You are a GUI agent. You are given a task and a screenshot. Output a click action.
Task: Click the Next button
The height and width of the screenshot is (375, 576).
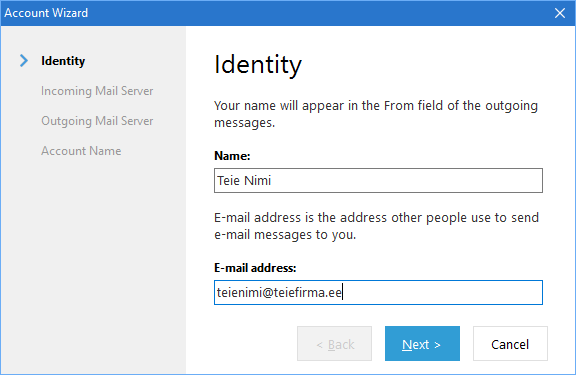tap(422, 343)
